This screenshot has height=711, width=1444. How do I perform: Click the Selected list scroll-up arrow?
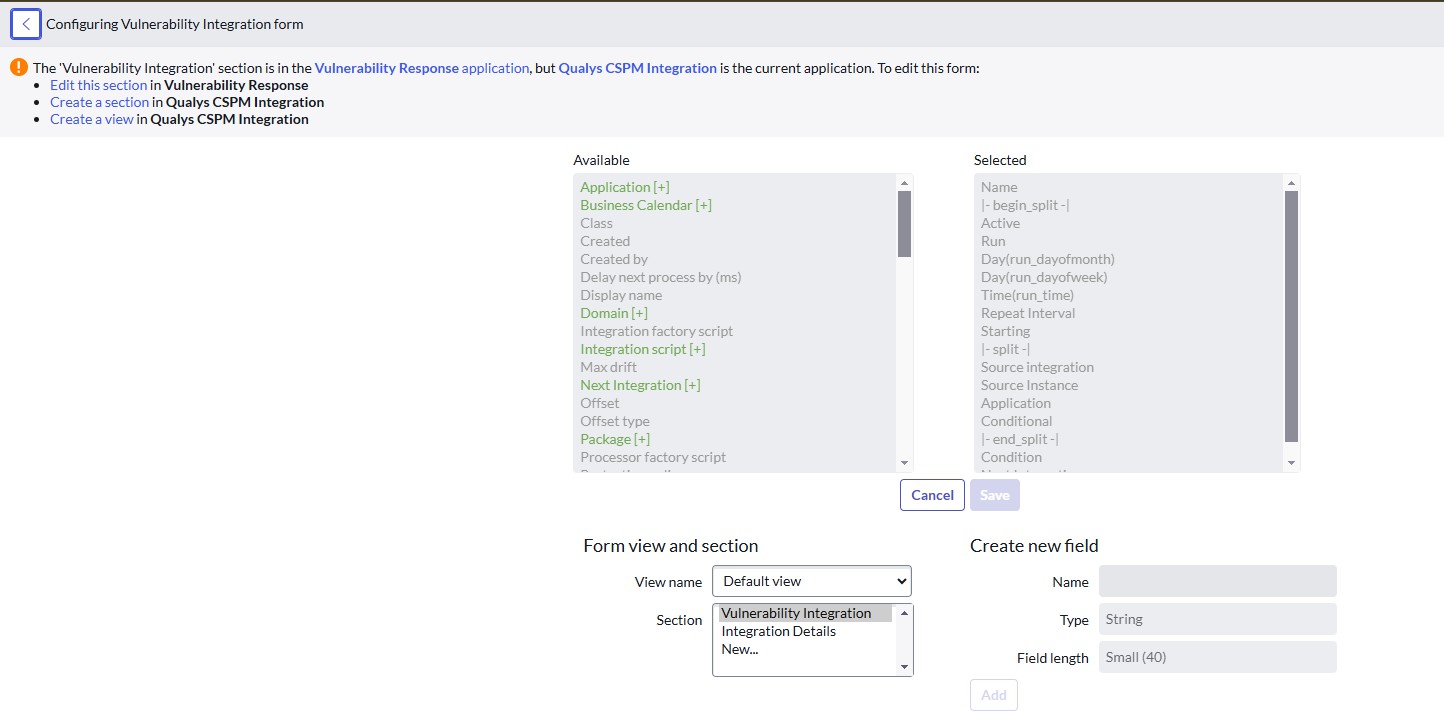pyautogui.click(x=1291, y=183)
